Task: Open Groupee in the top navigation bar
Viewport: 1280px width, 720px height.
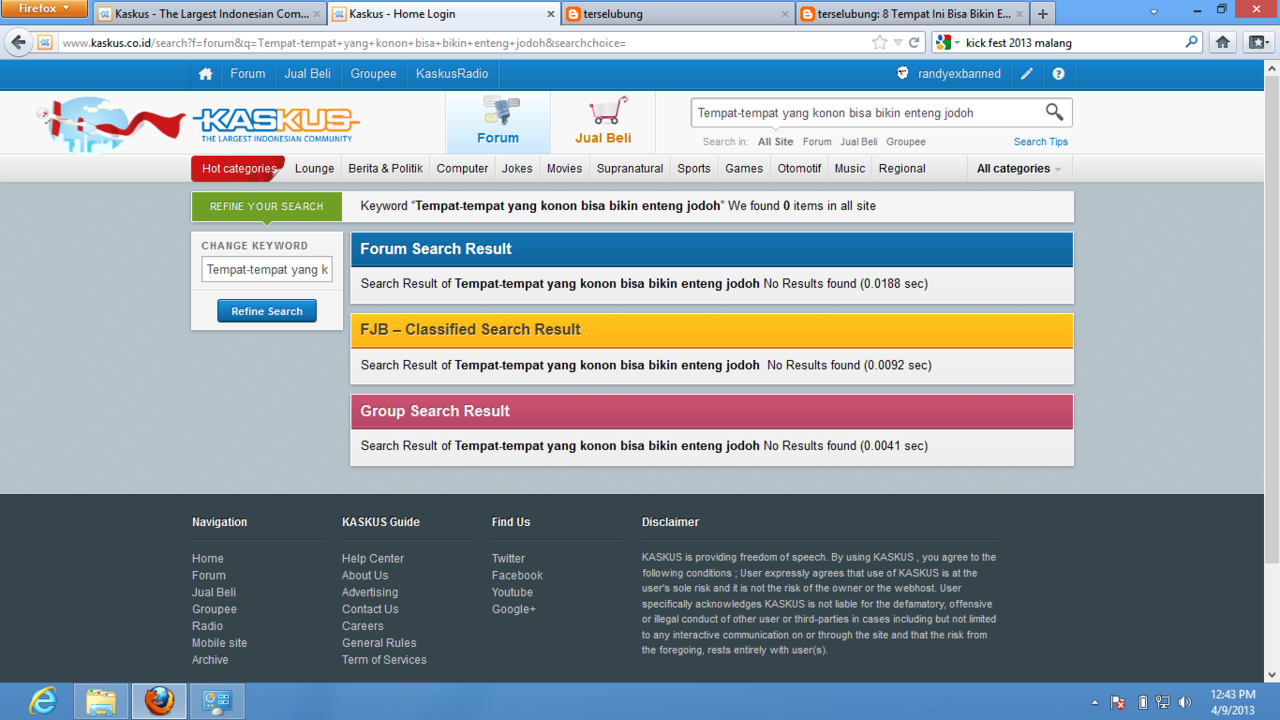Action: (373, 74)
